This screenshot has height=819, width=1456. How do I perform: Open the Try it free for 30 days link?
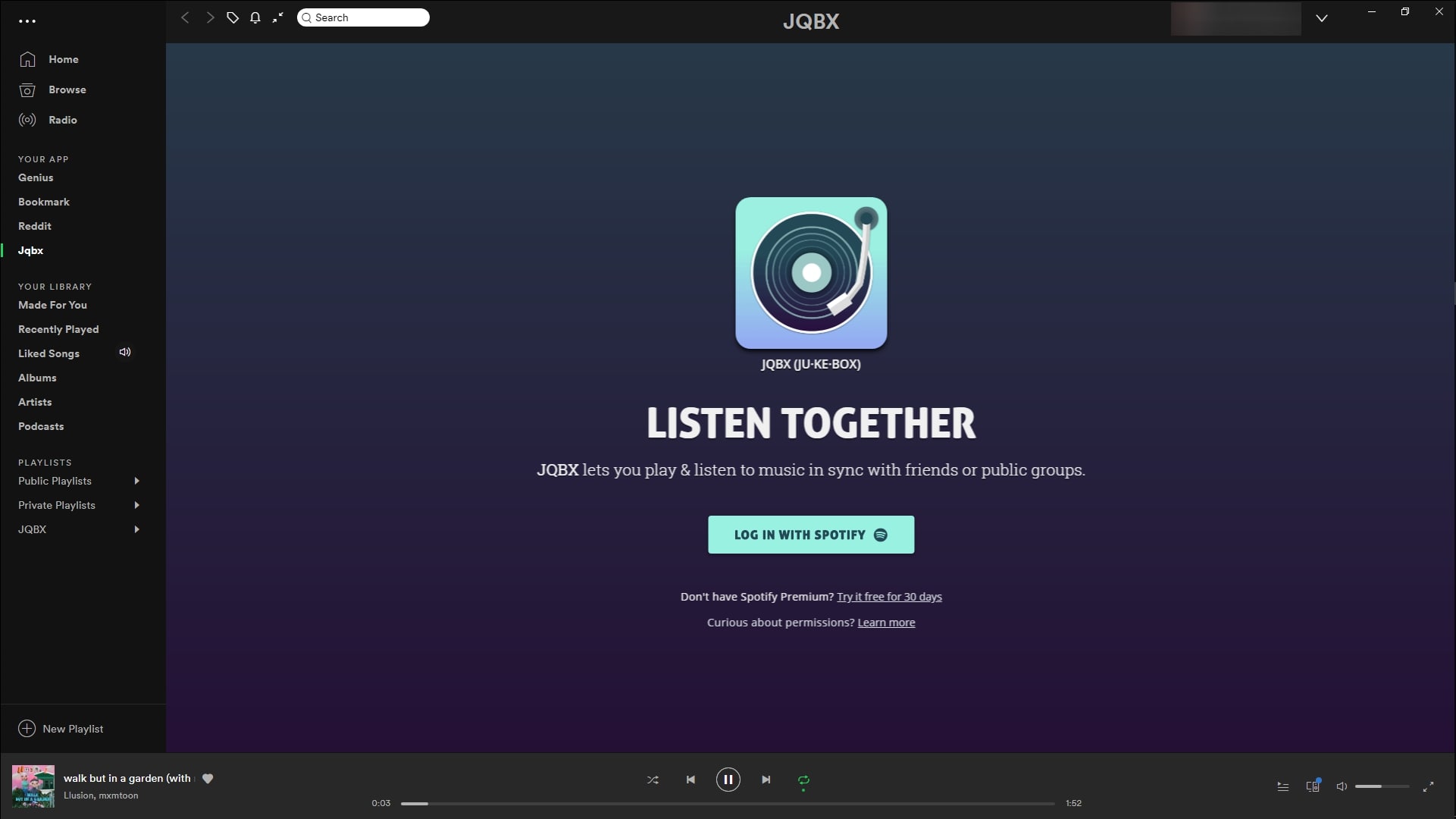(x=889, y=597)
